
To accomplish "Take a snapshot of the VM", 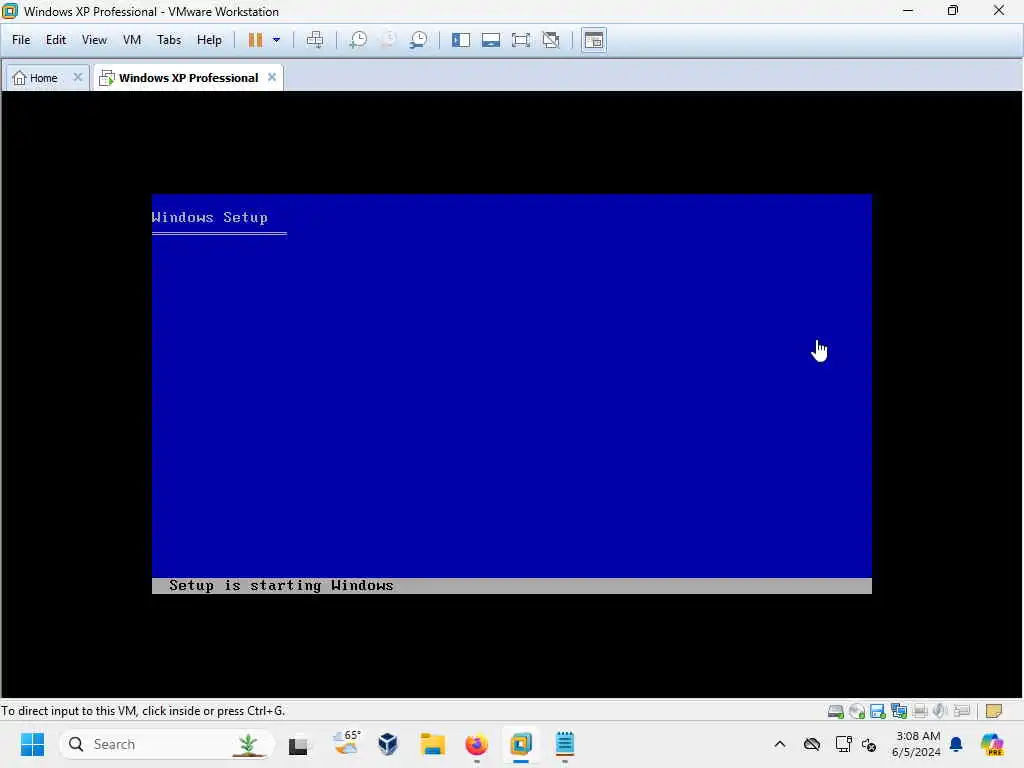I will coord(358,40).
